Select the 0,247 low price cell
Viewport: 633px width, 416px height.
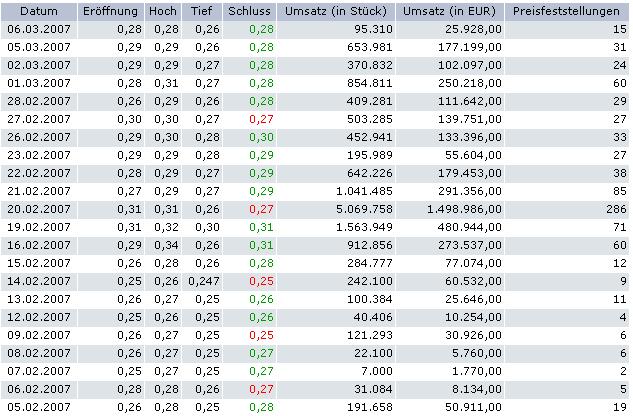pyautogui.click(x=204, y=281)
